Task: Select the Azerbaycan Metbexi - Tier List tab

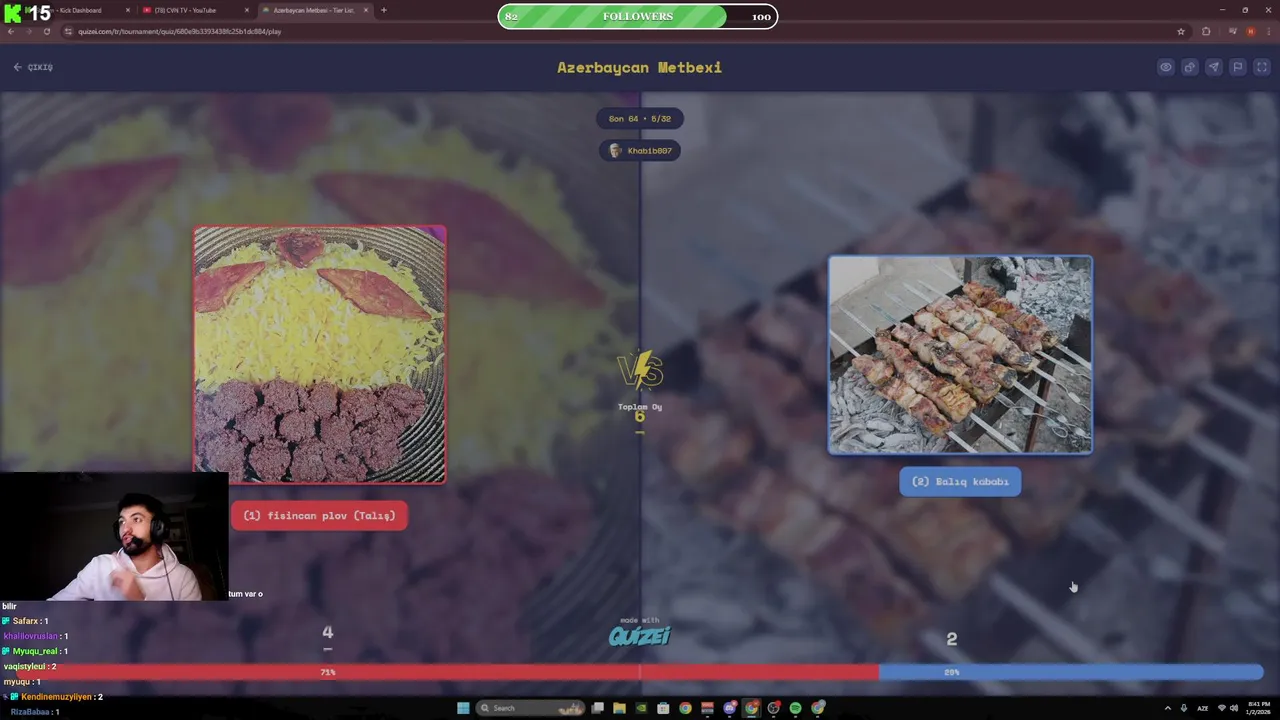Action: [315, 10]
